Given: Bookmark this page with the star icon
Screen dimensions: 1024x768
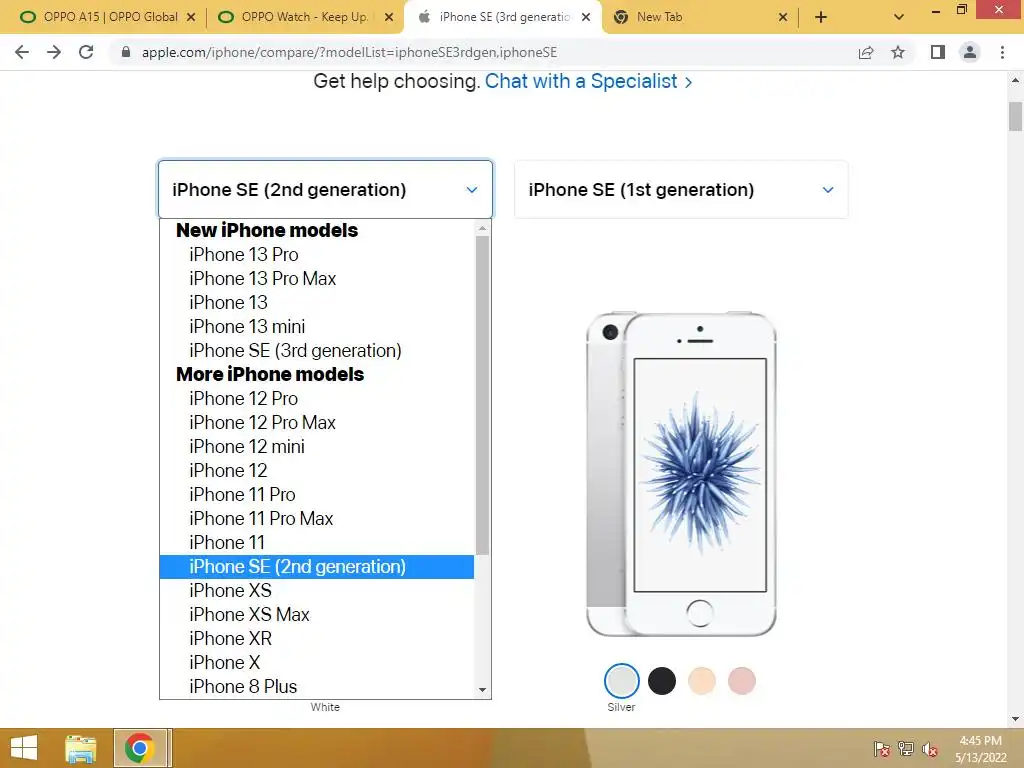Looking at the screenshot, I should point(898,52).
